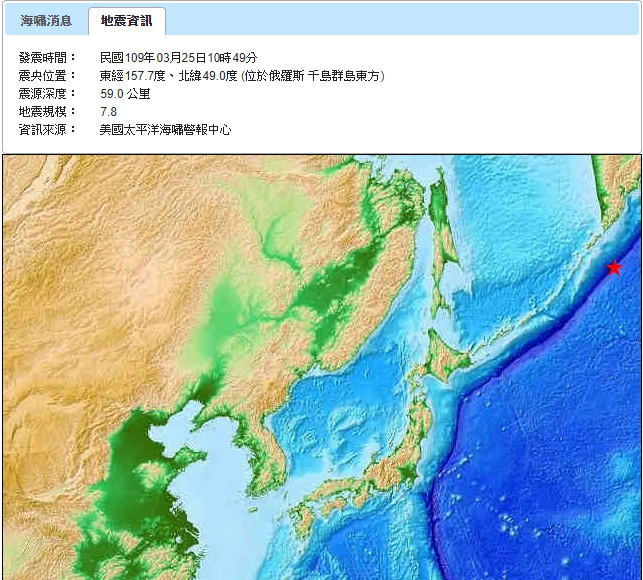The image size is (643, 580).
Task: Click the 震源深度 label
Action: (47, 94)
